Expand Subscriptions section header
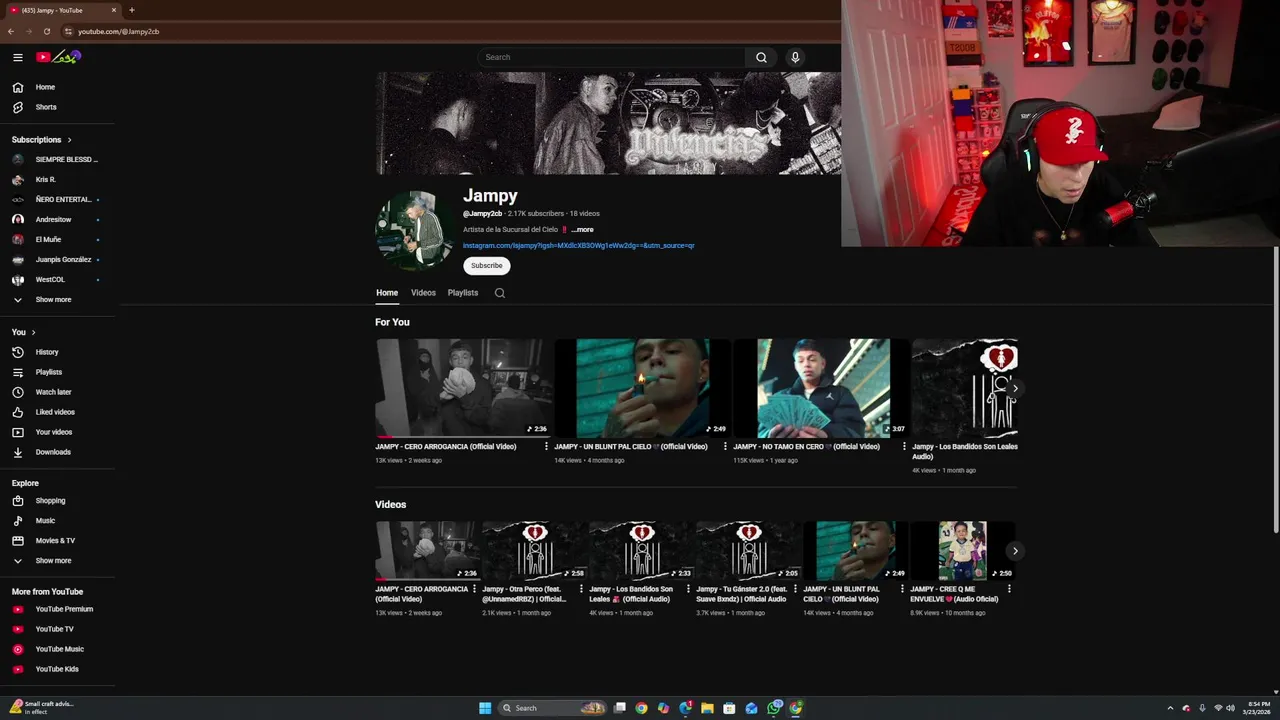Viewport: 1280px width, 720px height. click(42, 140)
